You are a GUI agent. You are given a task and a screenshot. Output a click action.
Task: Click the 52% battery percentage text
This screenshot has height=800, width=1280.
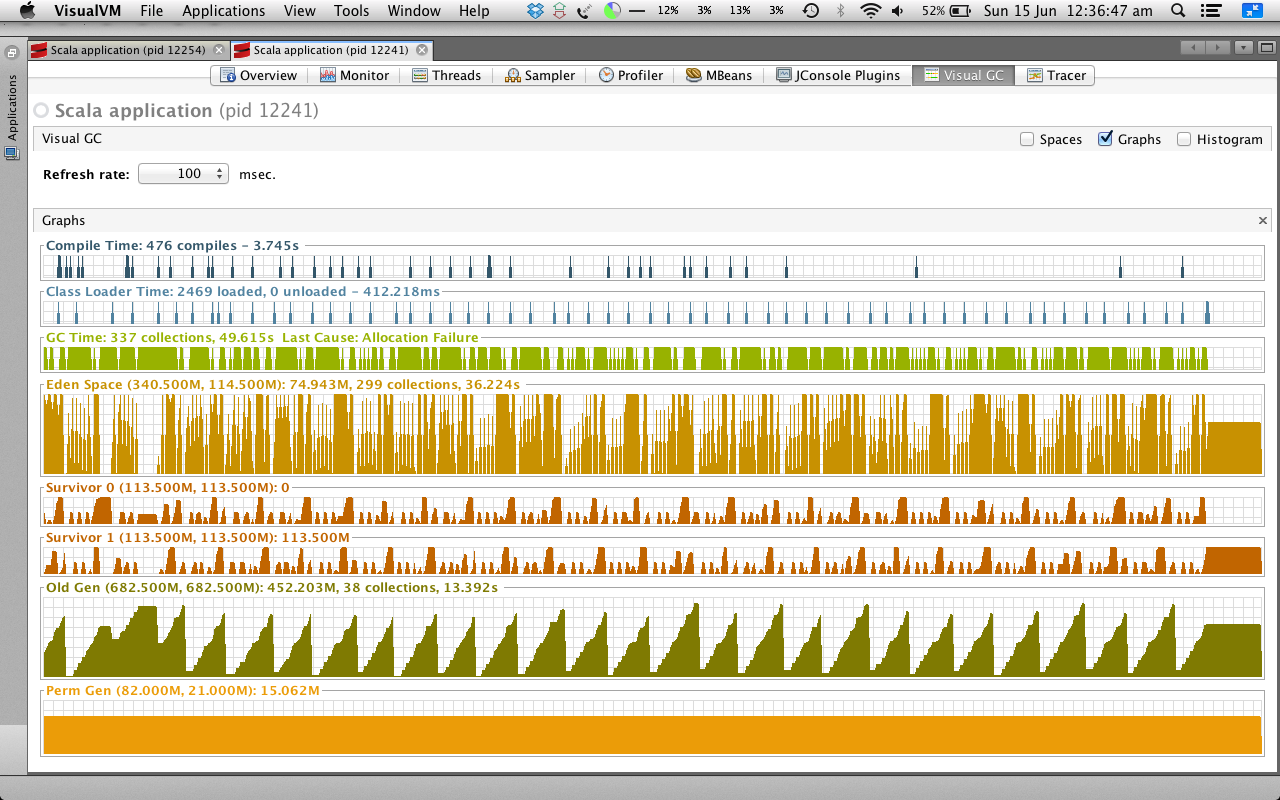(933, 11)
